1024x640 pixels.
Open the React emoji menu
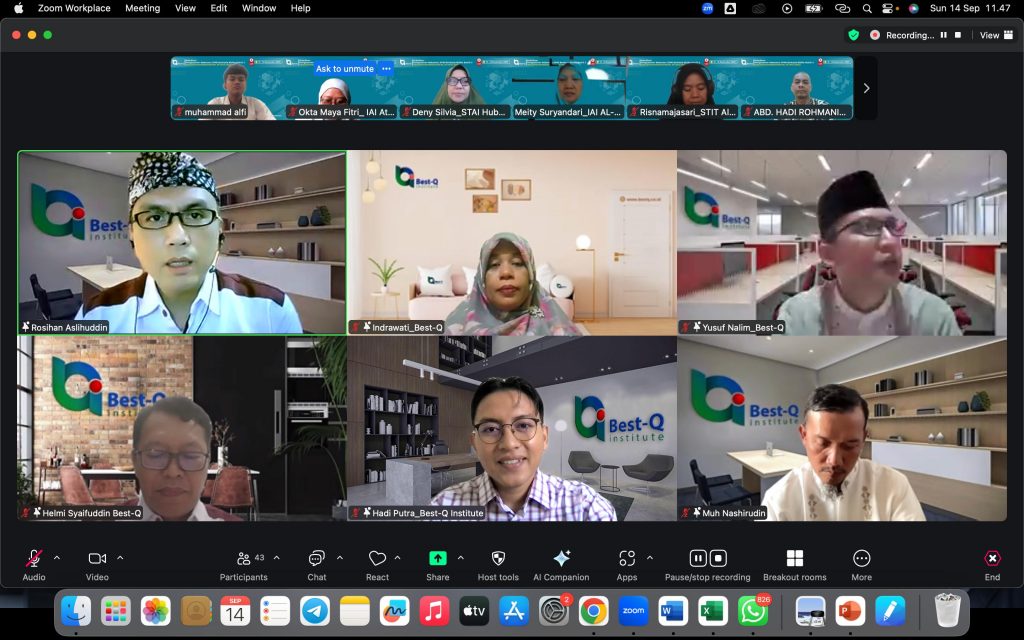point(377,559)
